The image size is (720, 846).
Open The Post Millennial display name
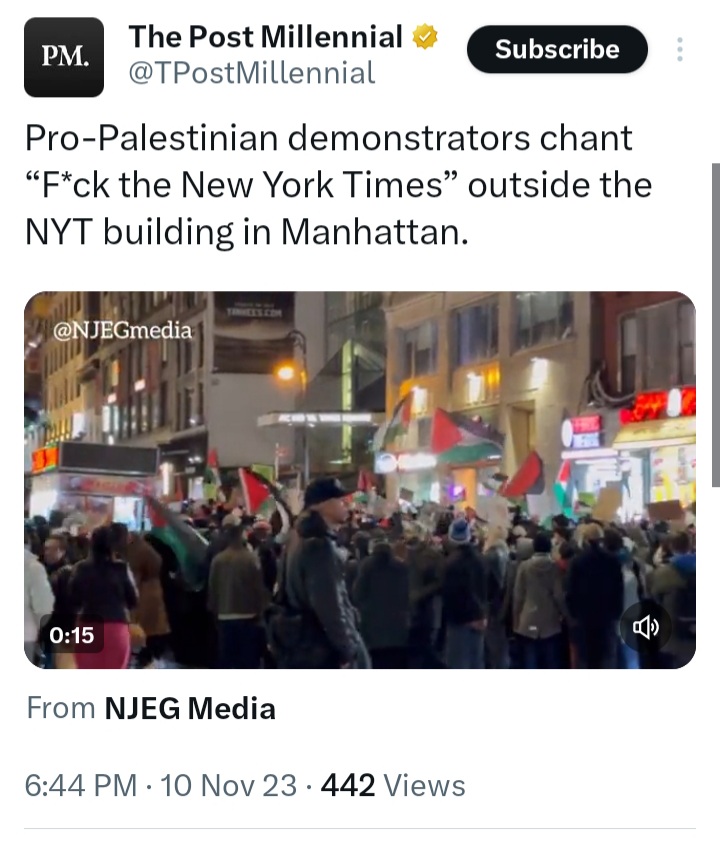click(266, 37)
